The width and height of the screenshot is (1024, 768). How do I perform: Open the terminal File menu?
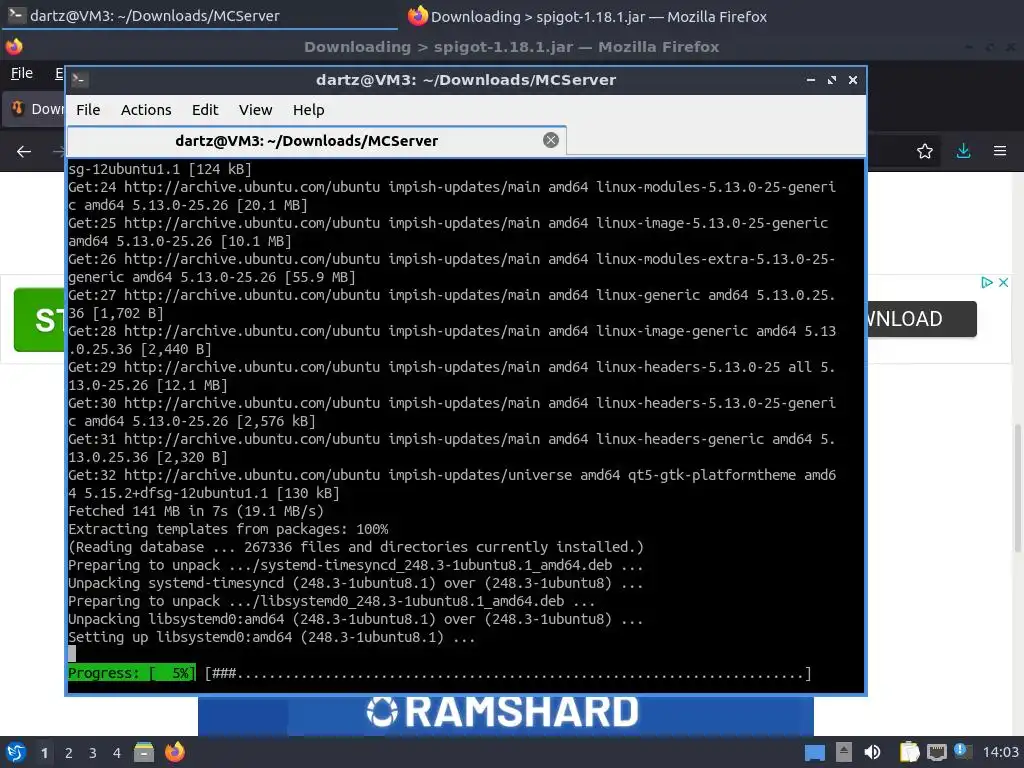point(88,110)
